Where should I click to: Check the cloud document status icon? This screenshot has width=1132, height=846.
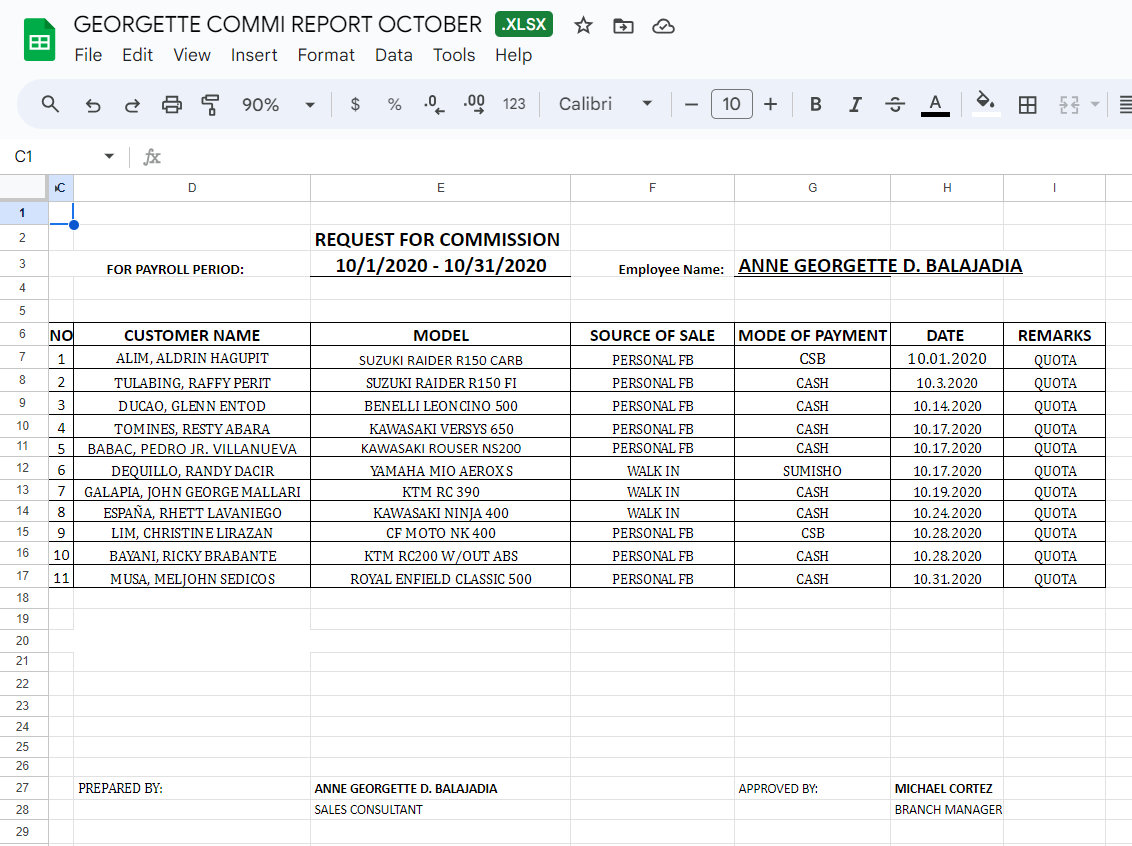coord(663,26)
